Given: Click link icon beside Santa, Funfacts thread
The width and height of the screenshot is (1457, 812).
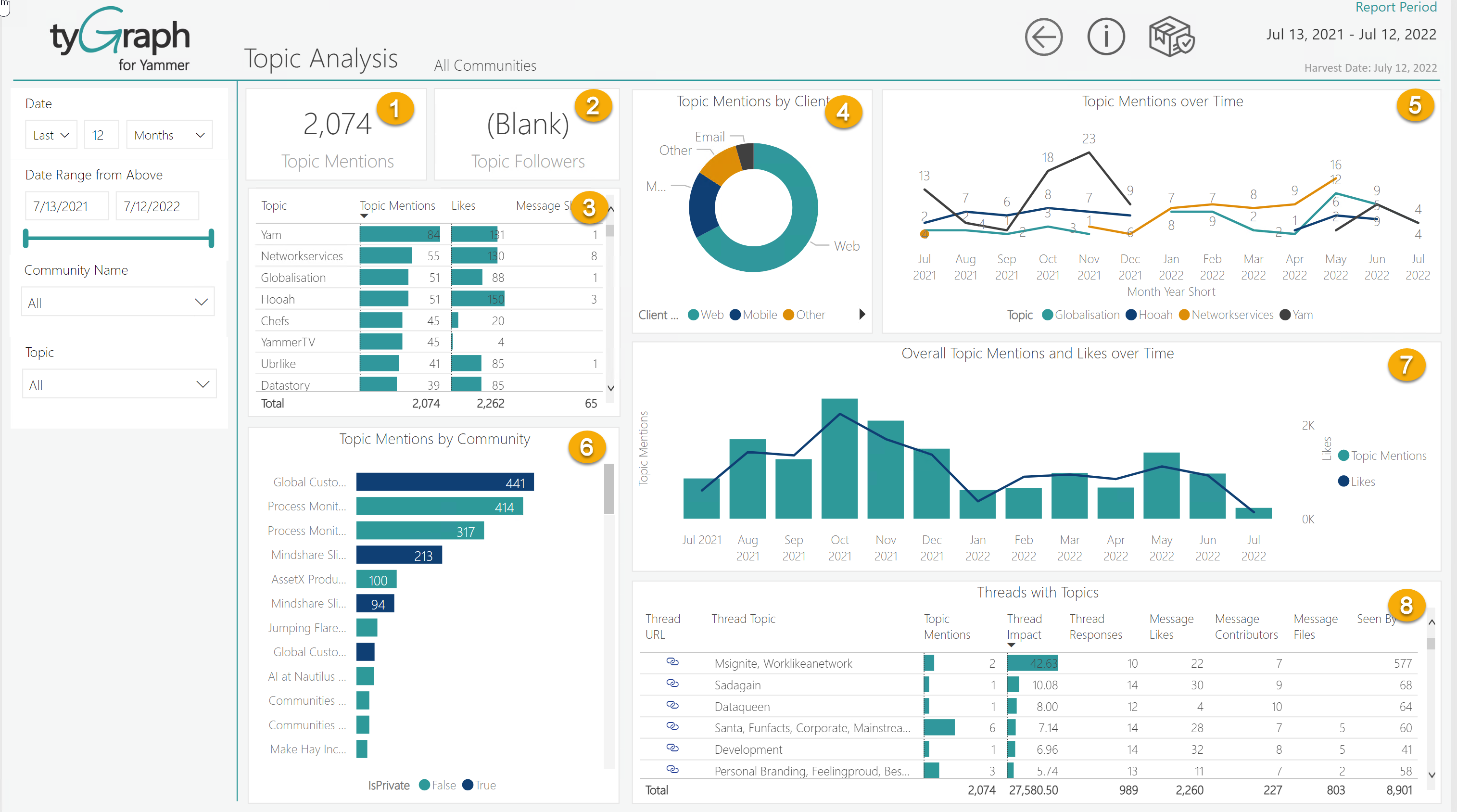Looking at the screenshot, I should 673,727.
